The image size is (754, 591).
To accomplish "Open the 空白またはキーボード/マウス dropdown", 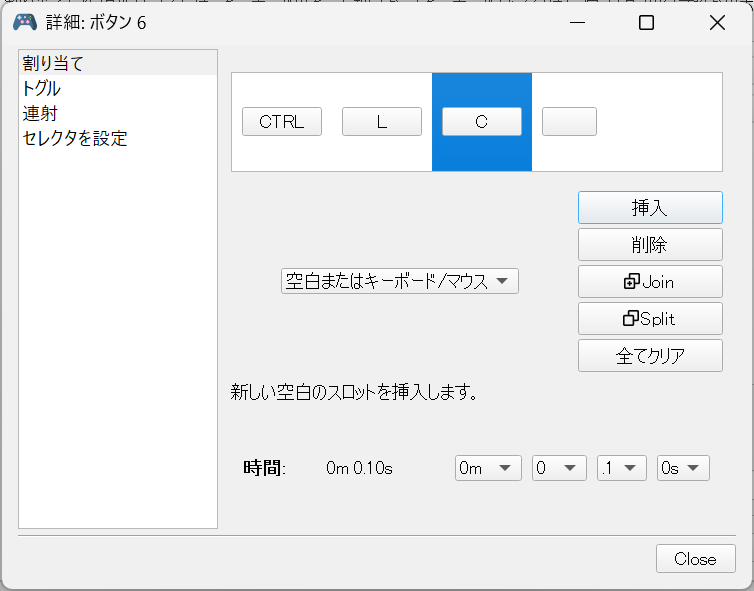I will tap(399, 282).
